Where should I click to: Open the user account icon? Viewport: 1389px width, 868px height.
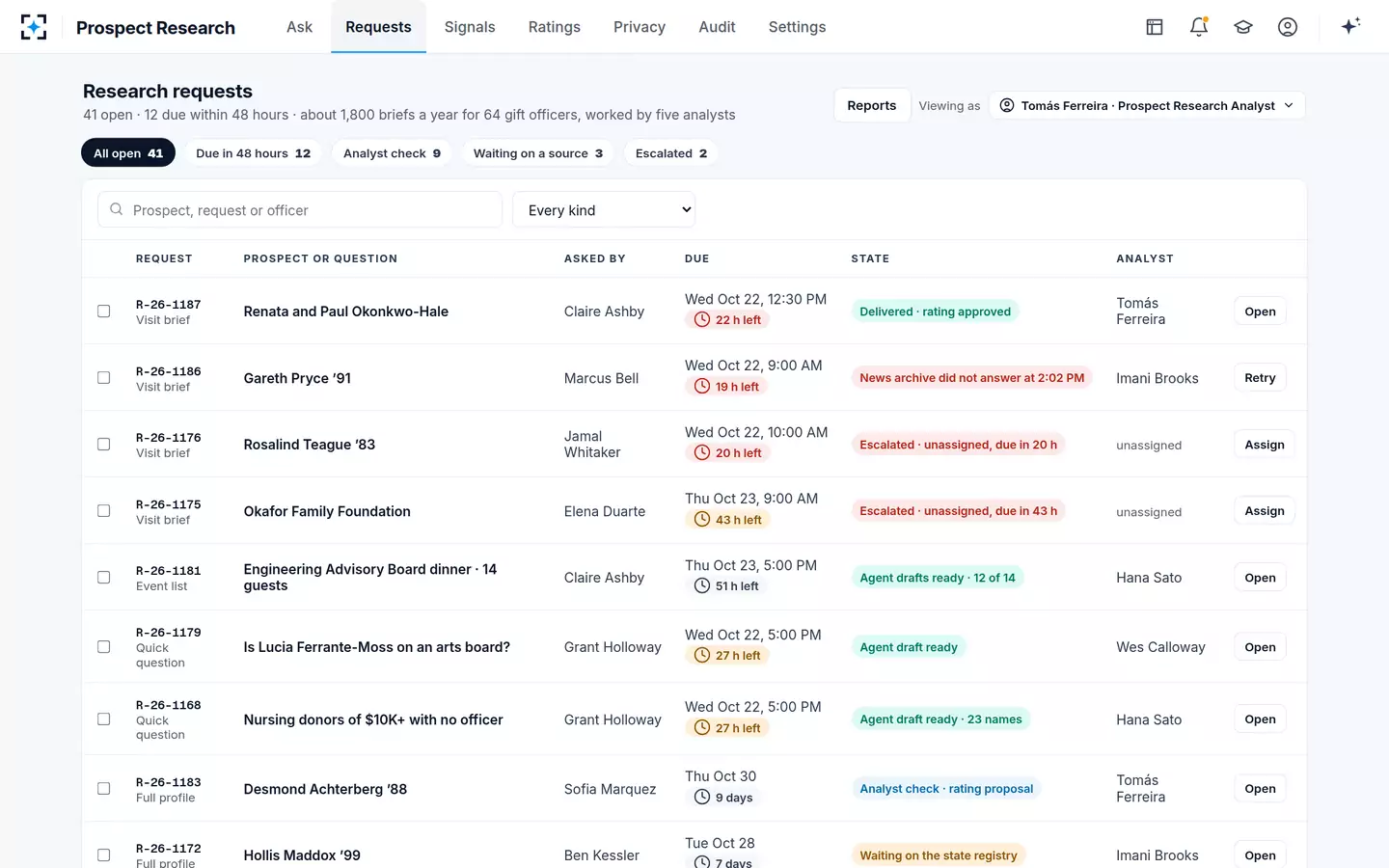click(x=1288, y=27)
